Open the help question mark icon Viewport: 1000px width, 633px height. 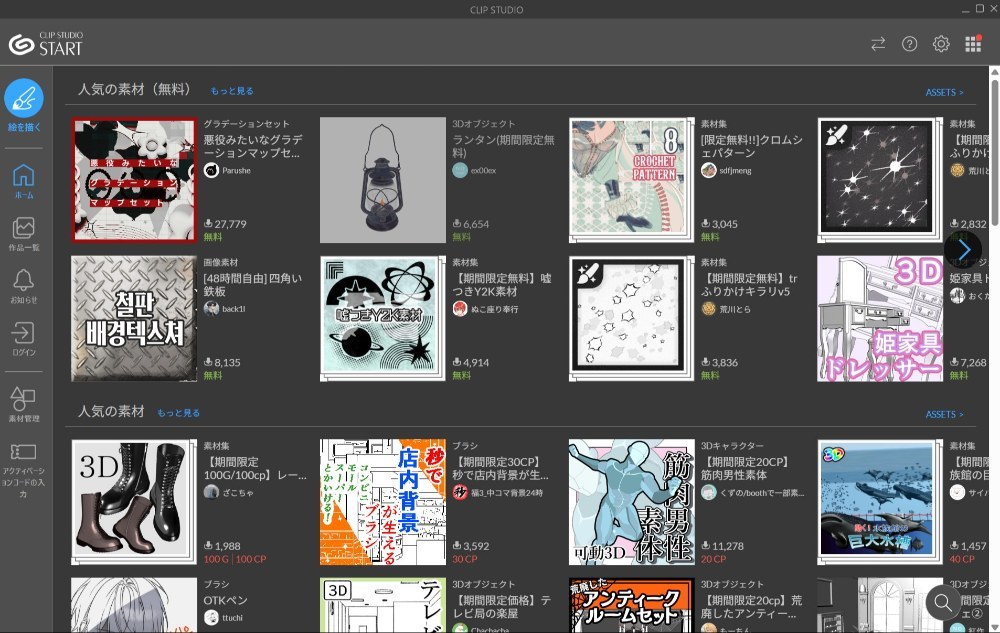pyautogui.click(x=909, y=43)
